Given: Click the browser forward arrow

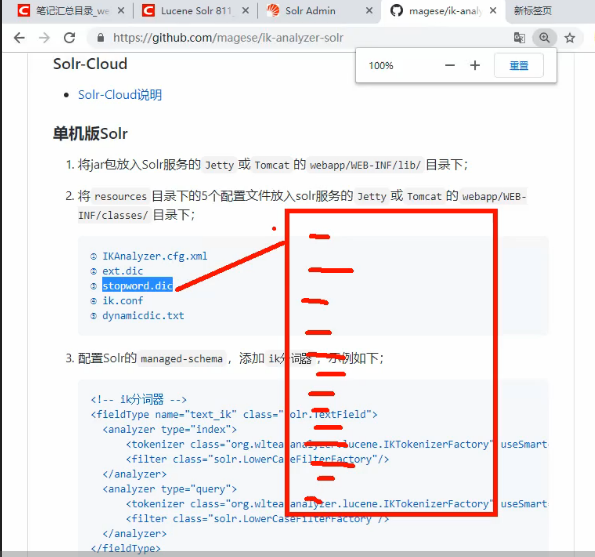Looking at the screenshot, I should coord(44,38).
